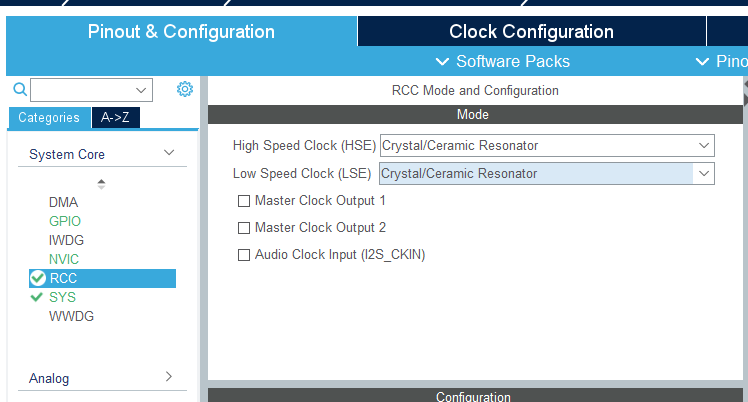The width and height of the screenshot is (748, 402).
Task: Select DMA peripheral entry
Action: coord(63,202)
